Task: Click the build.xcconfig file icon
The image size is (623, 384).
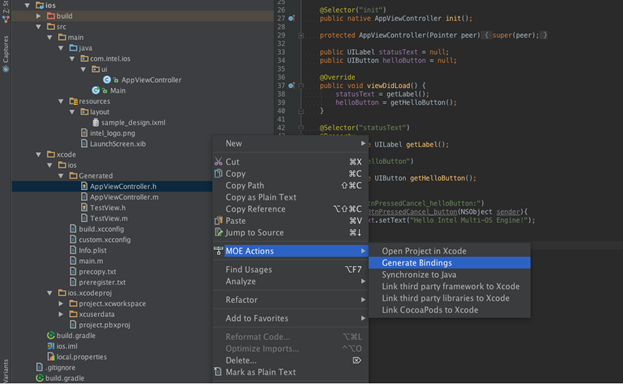Action: point(73,229)
